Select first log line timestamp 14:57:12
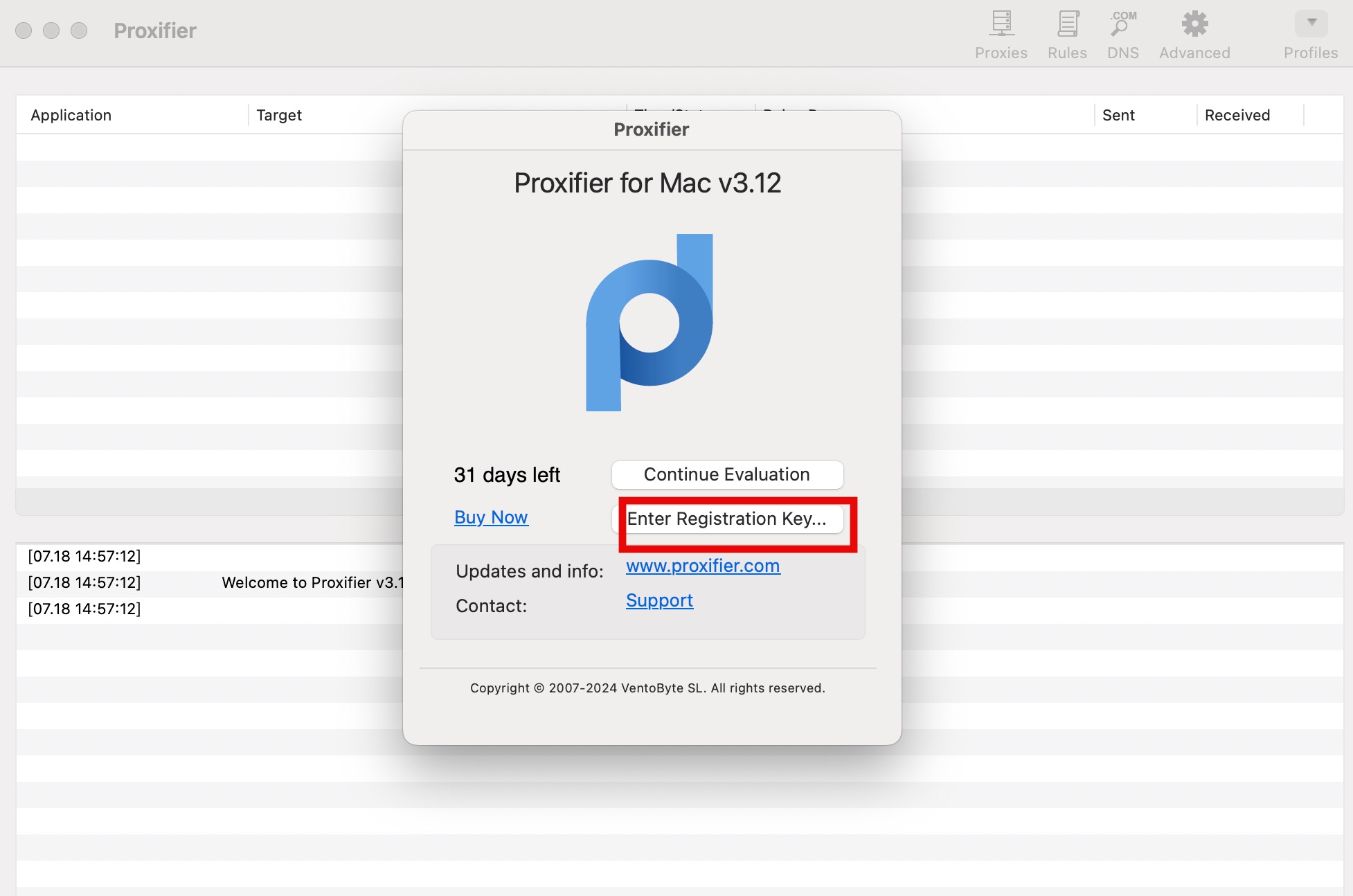Image resolution: width=1353 pixels, height=896 pixels. (84, 556)
